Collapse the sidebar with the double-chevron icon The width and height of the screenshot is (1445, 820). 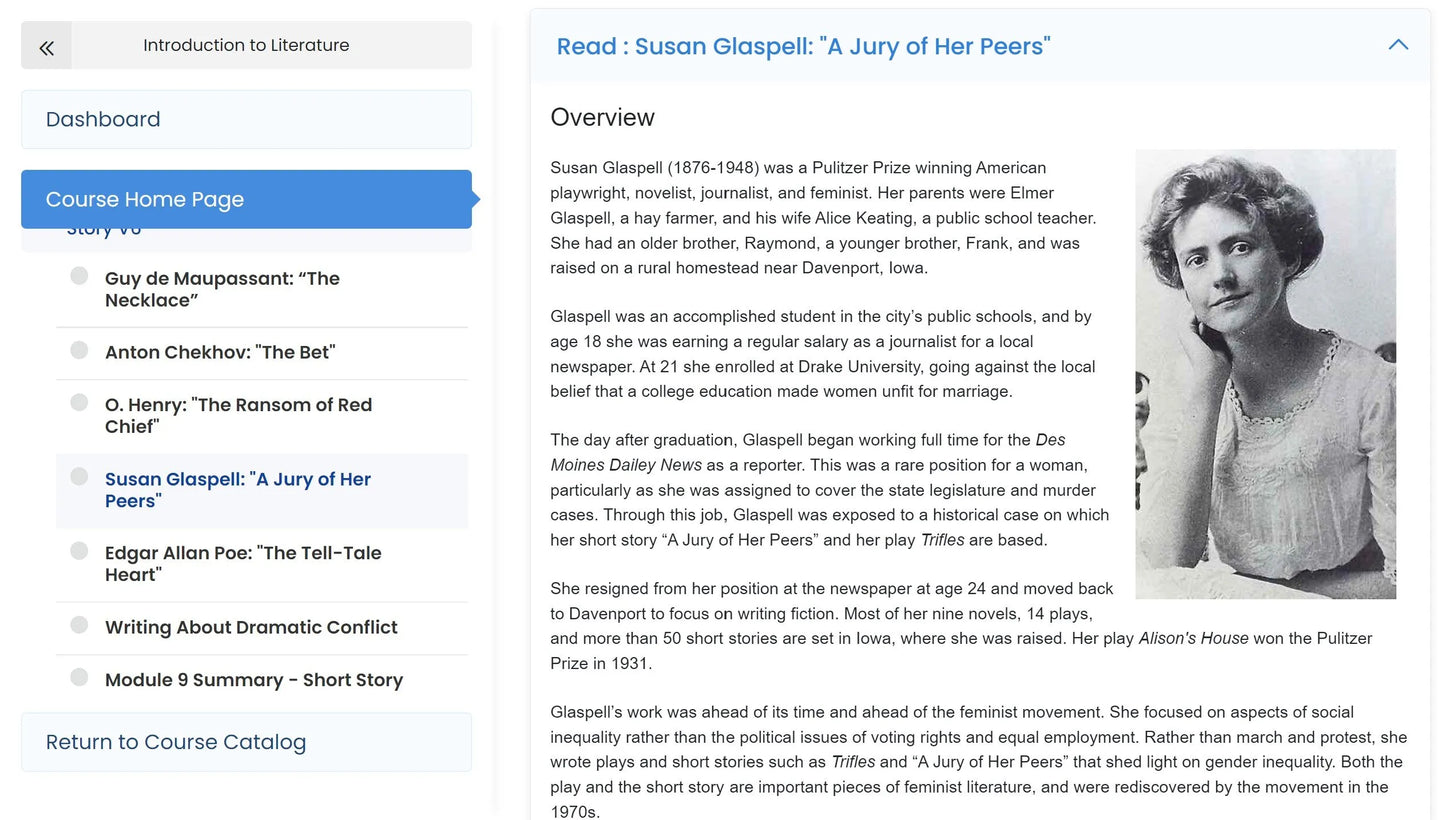point(46,46)
